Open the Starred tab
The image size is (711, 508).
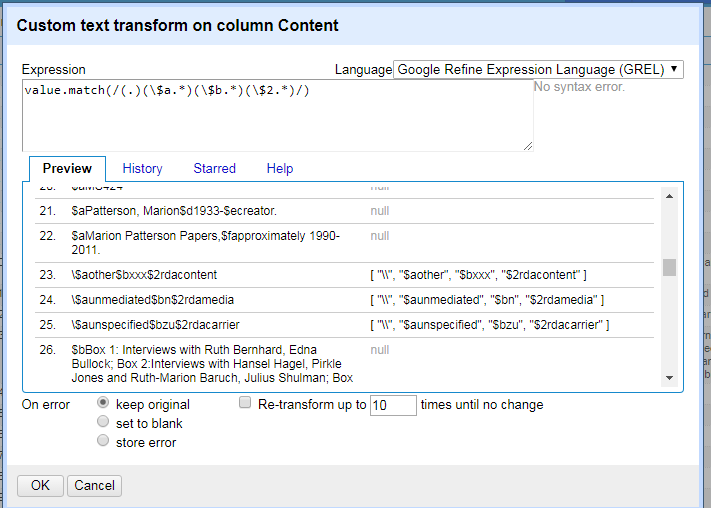(x=214, y=168)
